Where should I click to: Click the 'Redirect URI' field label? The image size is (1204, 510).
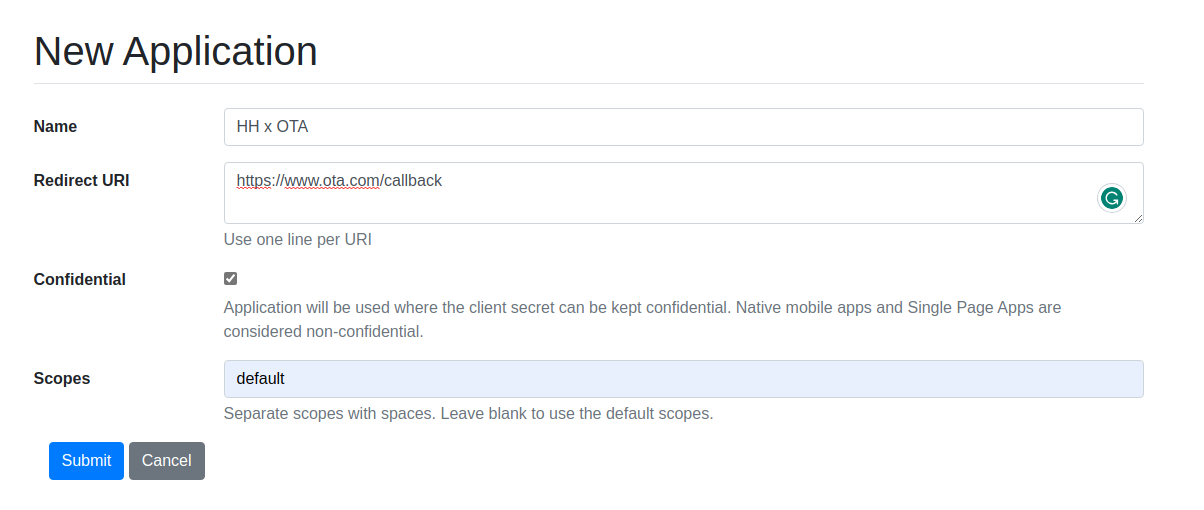81,181
